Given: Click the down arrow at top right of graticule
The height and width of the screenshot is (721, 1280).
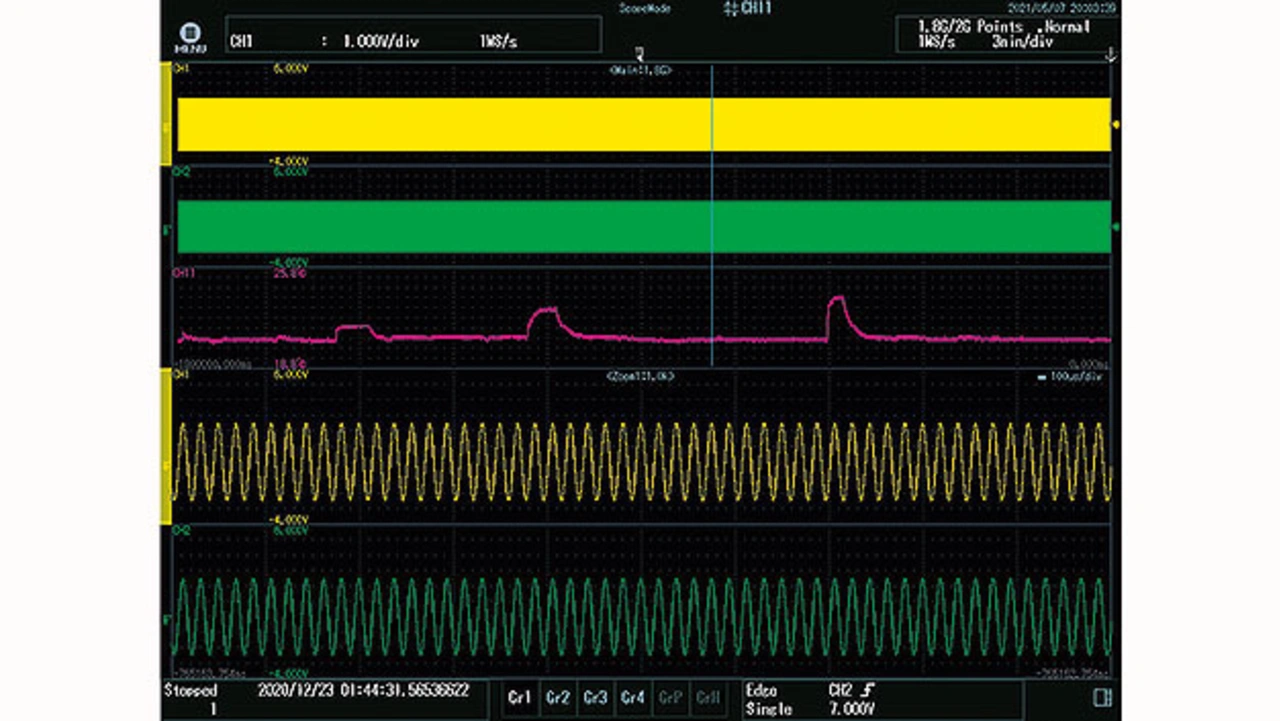Looking at the screenshot, I should coord(1111,58).
